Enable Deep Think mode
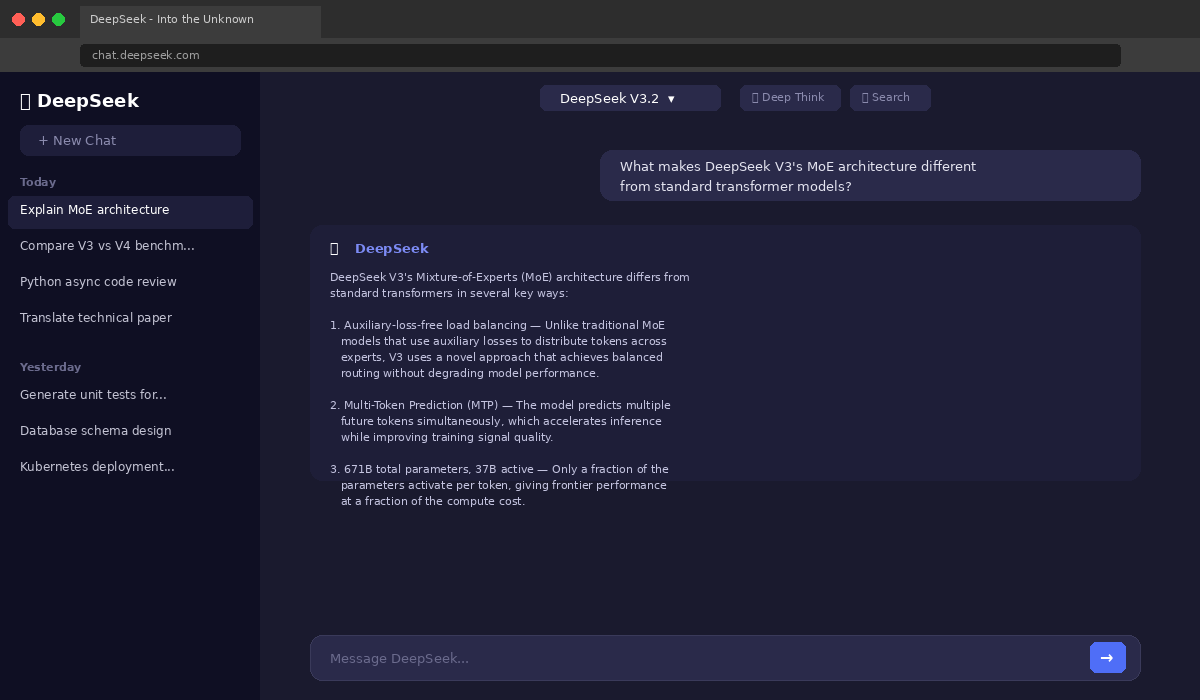Image resolution: width=1200 pixels, height=700 pixels. pos(790,97)
